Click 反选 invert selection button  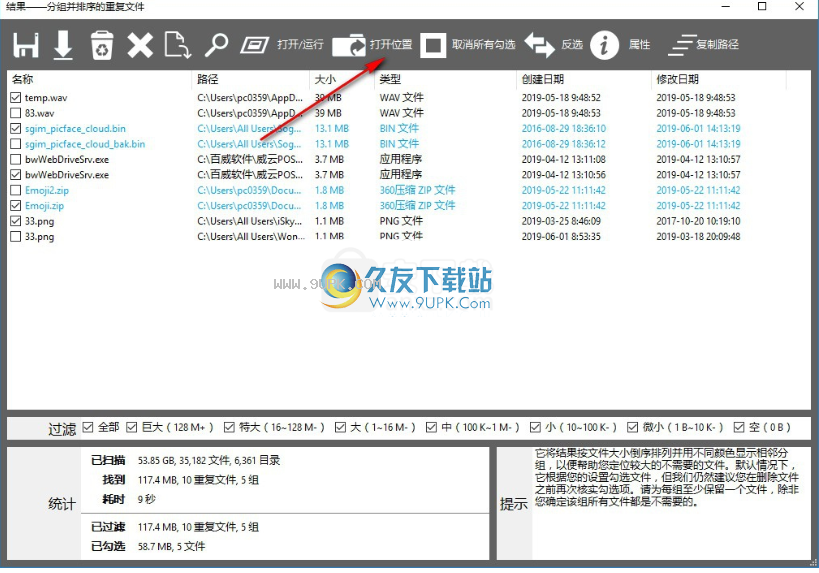[554, 45]
